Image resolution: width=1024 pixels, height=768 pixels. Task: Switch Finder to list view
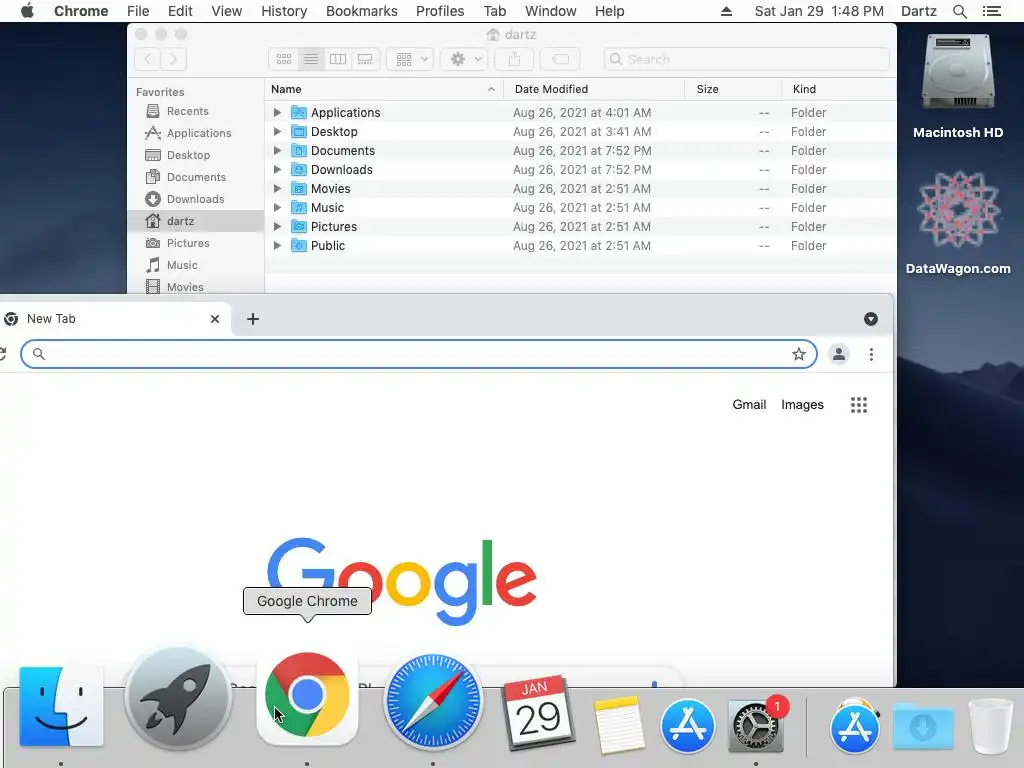pyautogui.click(x=311, y=59)
